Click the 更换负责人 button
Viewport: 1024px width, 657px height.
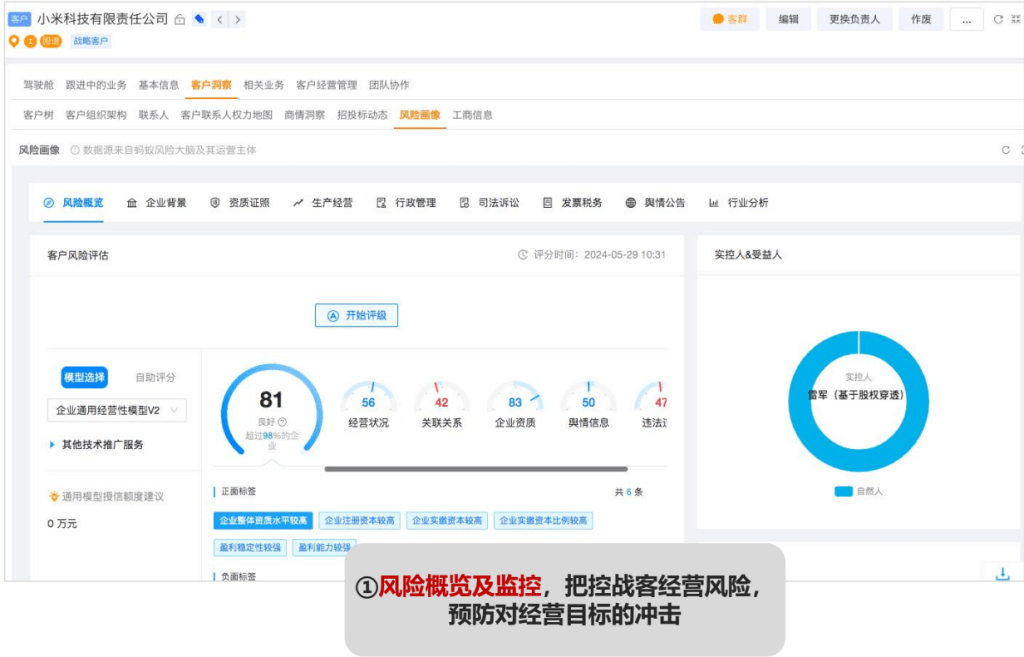[855, 19]
